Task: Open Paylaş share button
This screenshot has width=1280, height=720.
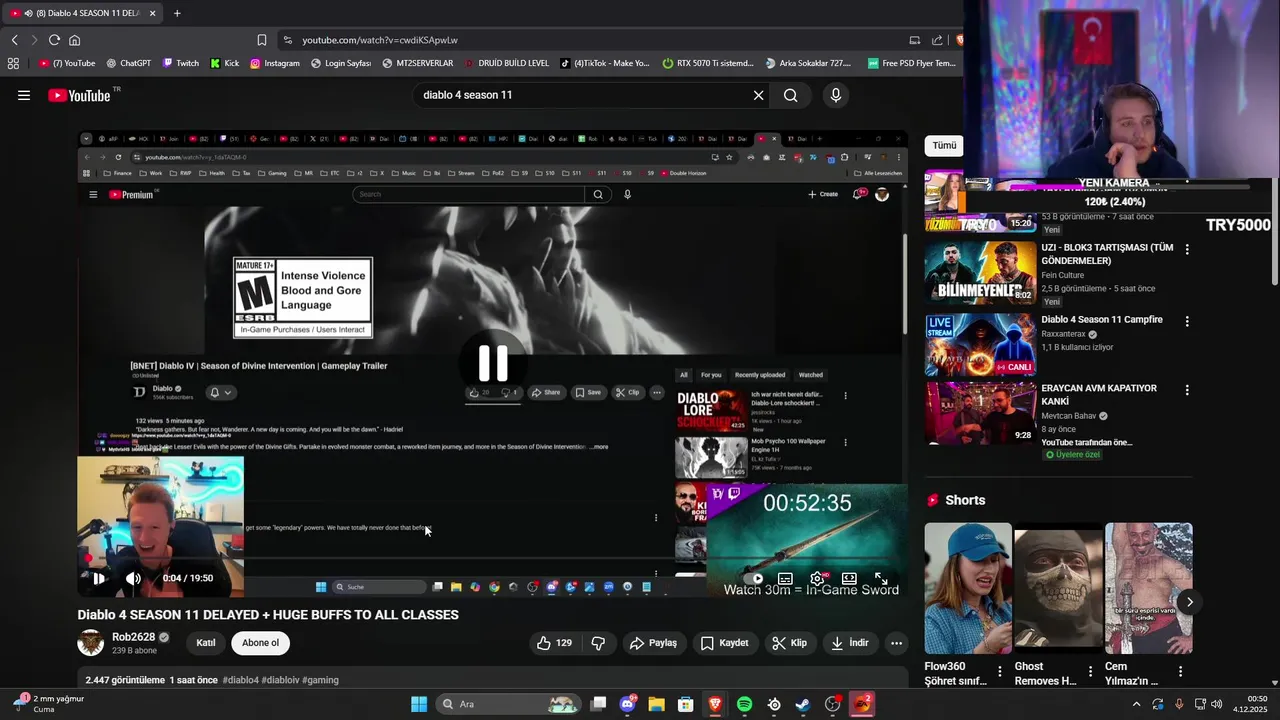Action: pyautogui.click(x=653, y=643)
